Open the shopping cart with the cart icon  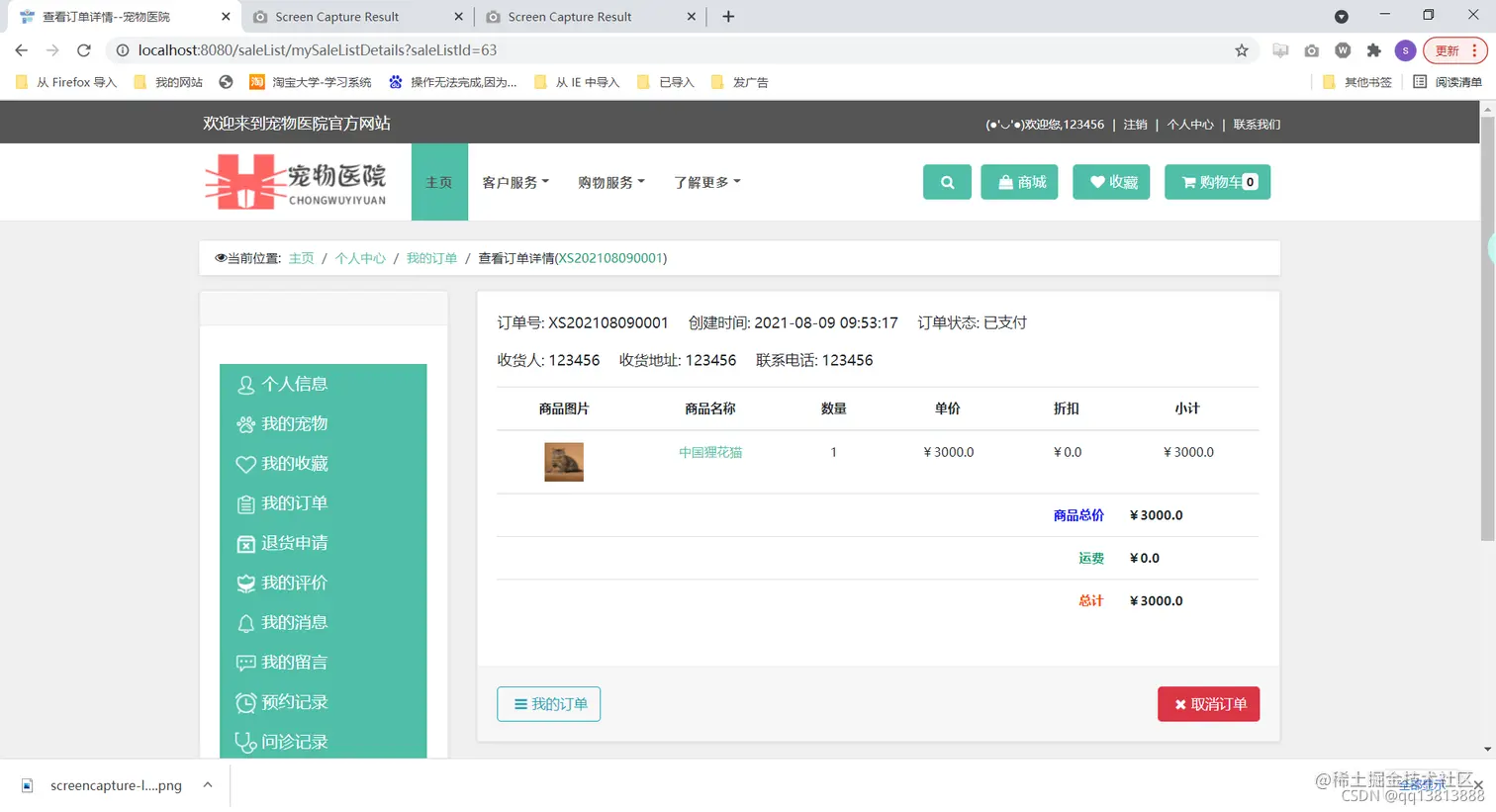[1217, 182]
